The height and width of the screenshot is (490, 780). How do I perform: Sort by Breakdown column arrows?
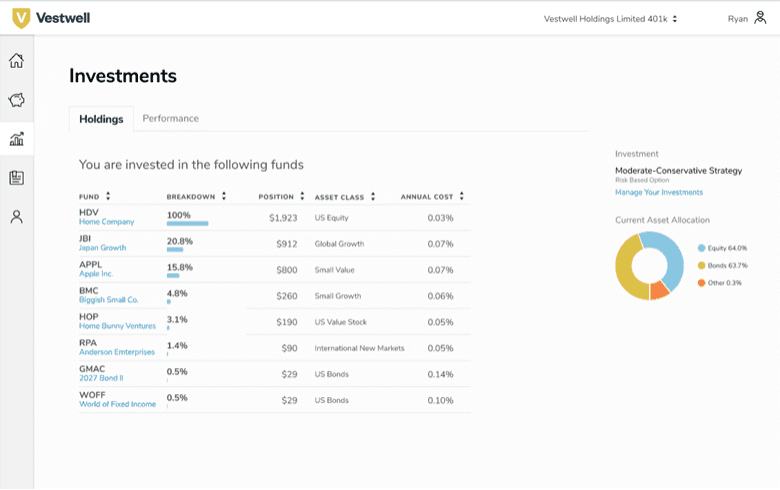224,197
